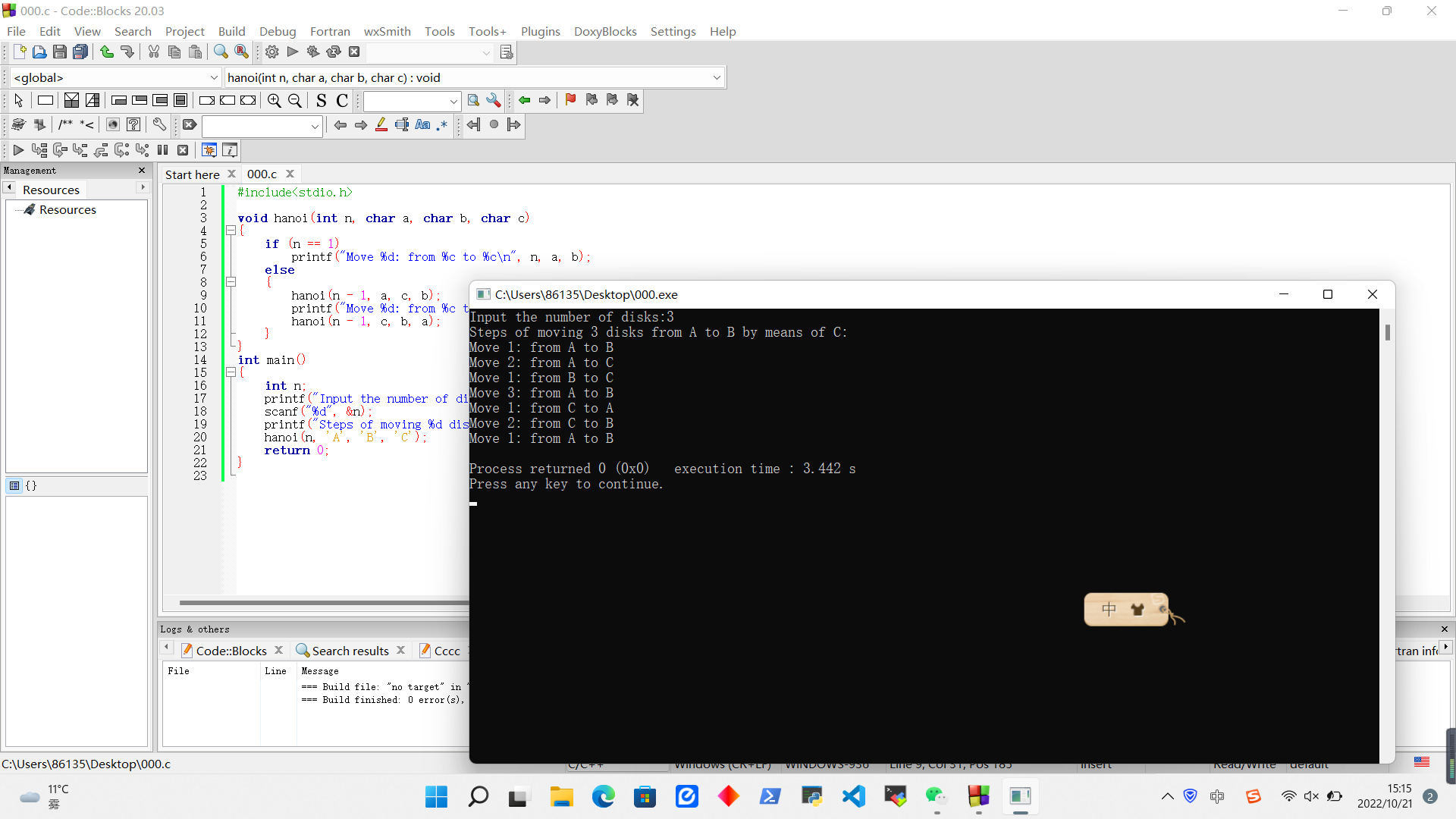Open the Debug menu
Viewport: 1456px width, 819px height.
pyautogui.click(x=278, y=31)
